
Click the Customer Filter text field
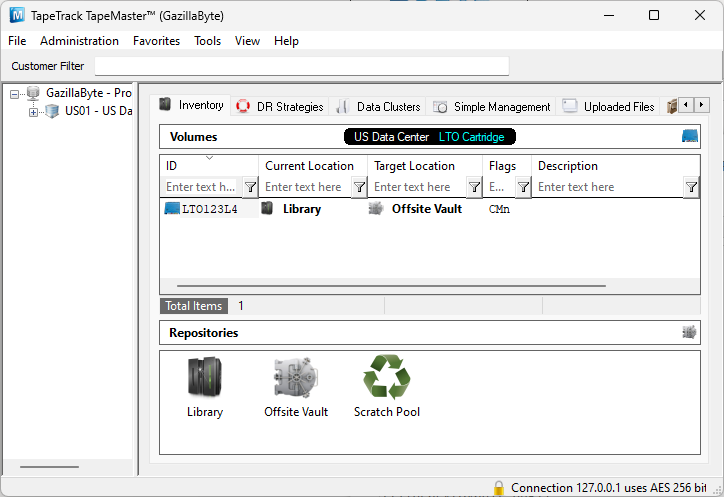click(302, 66)
